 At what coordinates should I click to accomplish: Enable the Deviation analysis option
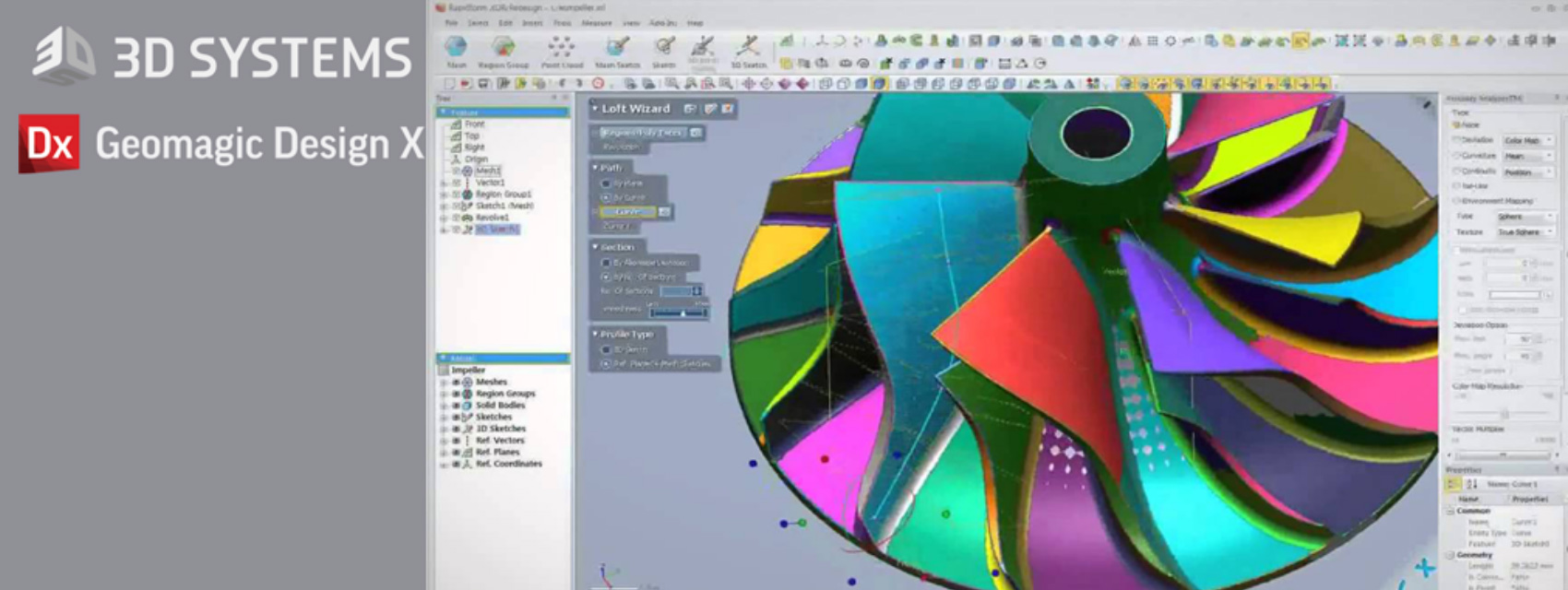(x=1456, y=140)
